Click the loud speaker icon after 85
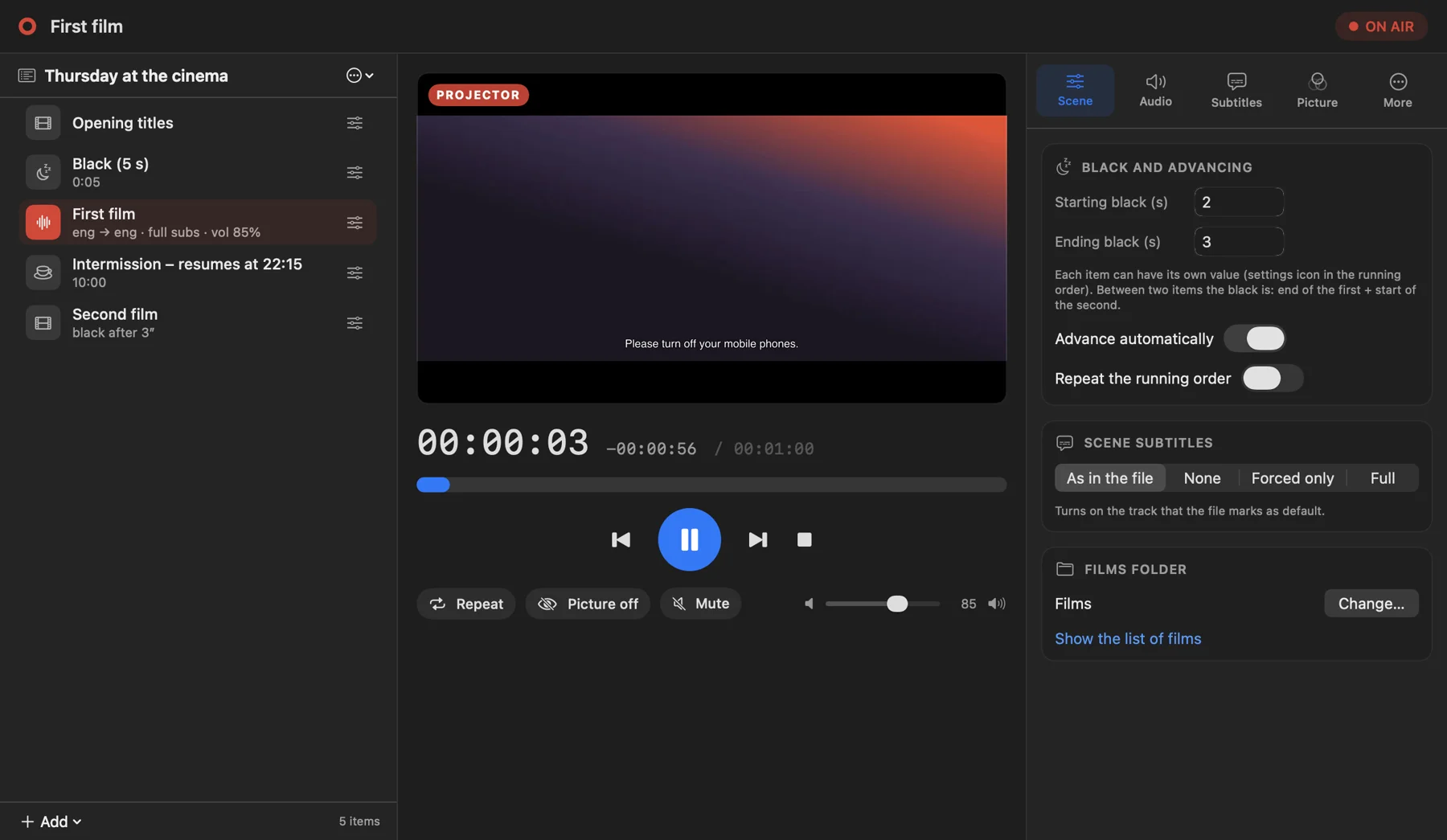 click(x=997, y=604)
